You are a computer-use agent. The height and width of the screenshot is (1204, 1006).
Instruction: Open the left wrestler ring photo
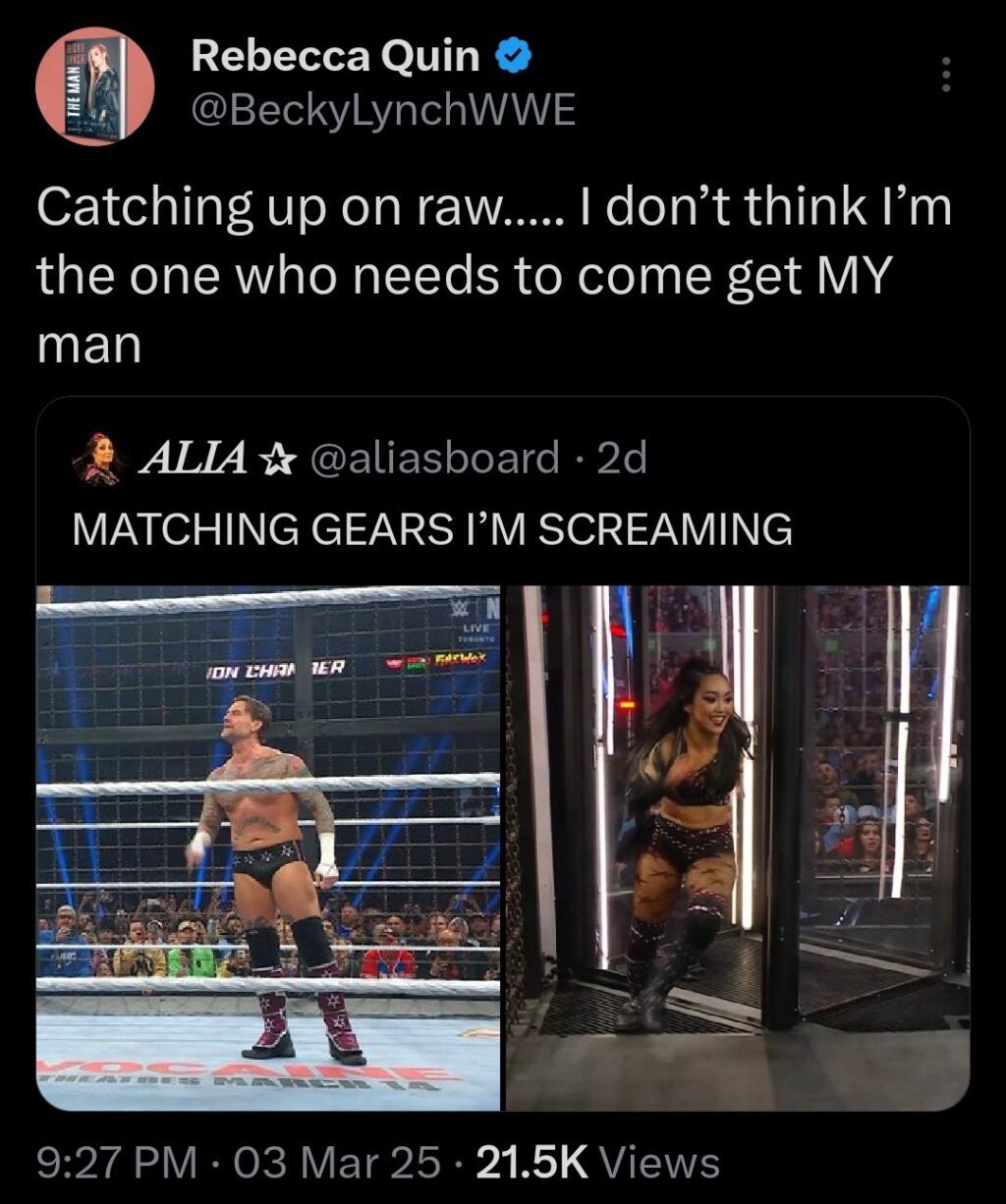tap(268, 848)
